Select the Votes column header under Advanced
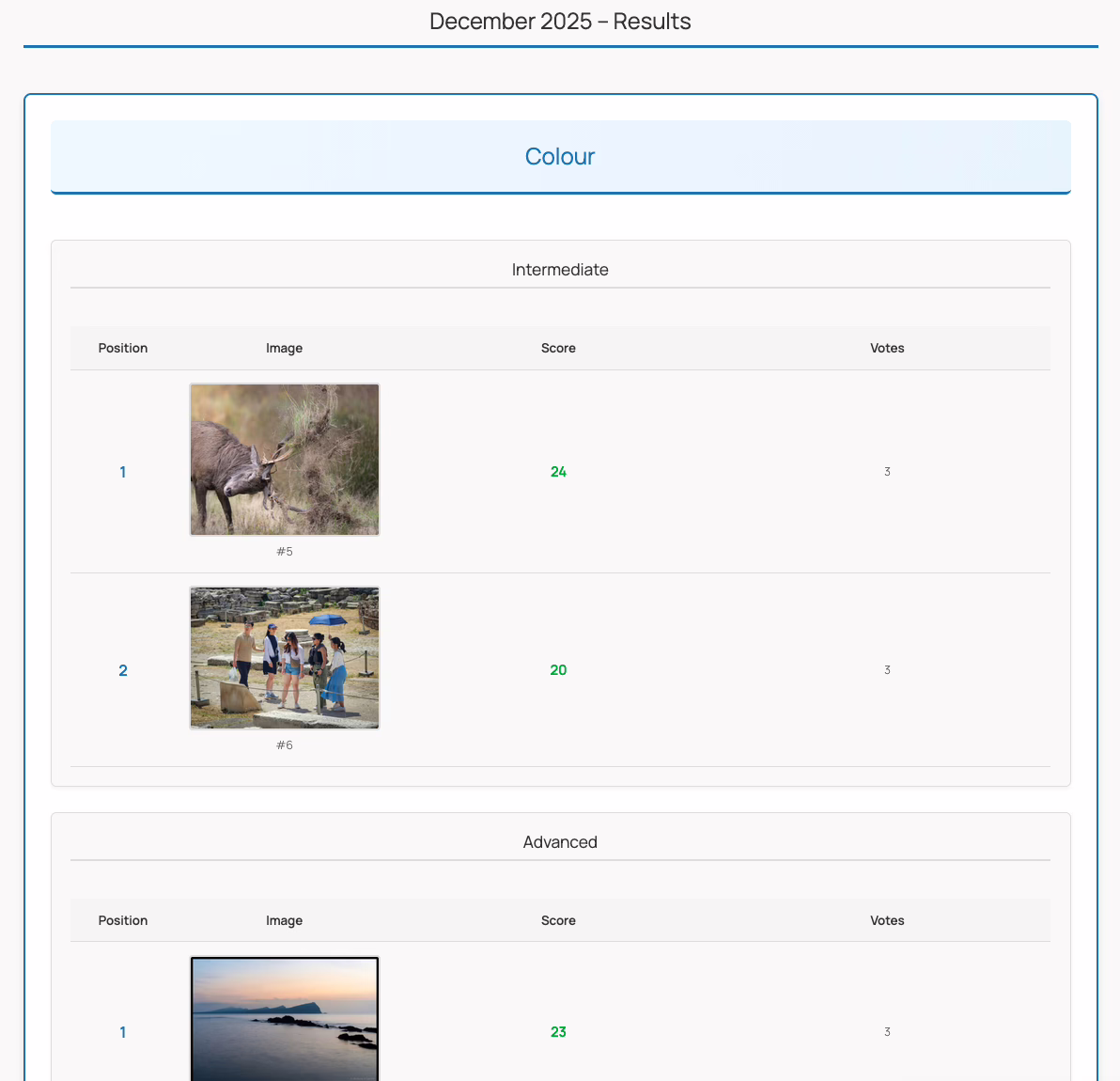Screen dimensions: 1120x1081 pos(887,920)
